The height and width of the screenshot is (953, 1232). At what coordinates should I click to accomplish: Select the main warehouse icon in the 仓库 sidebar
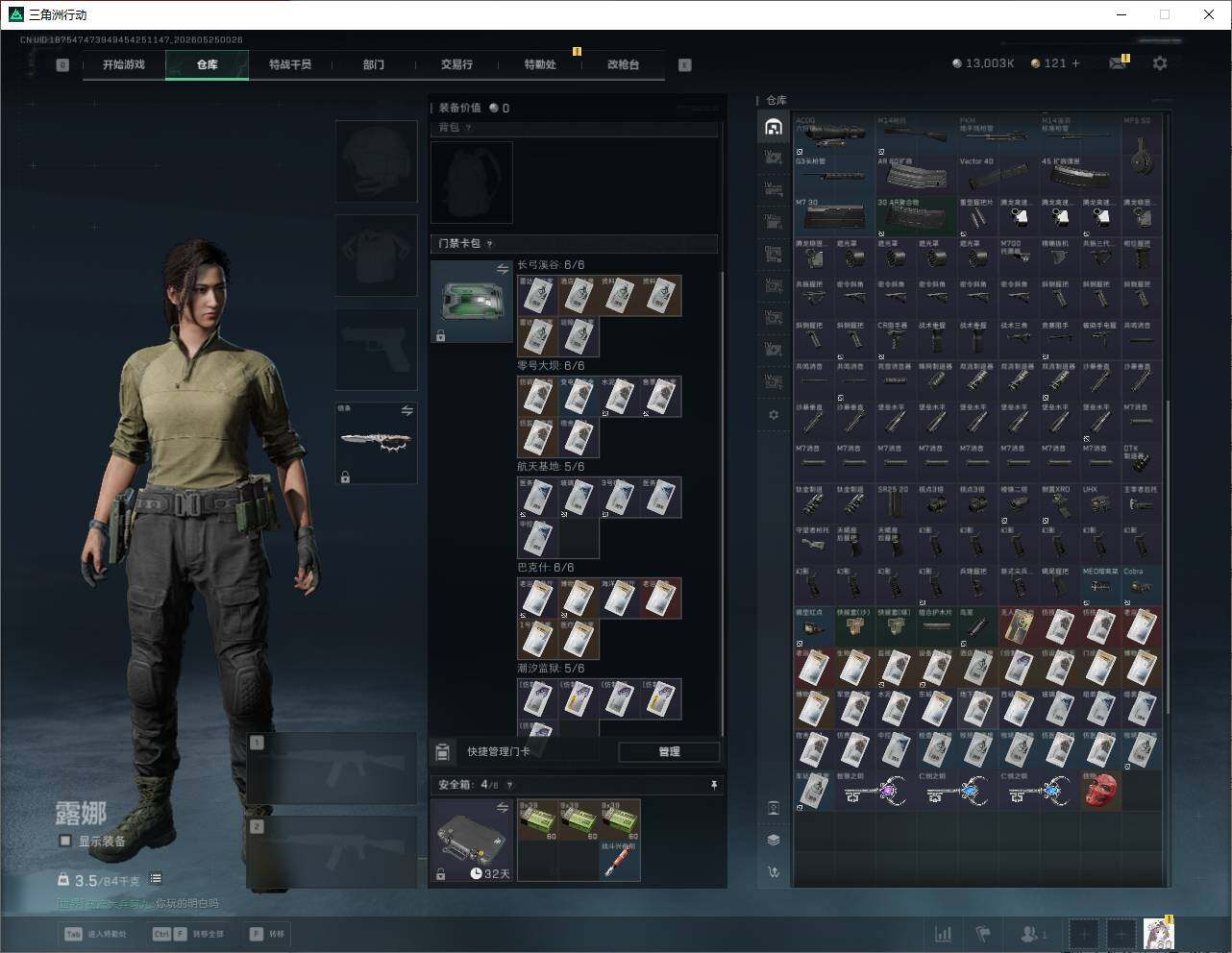click(774, 127)
